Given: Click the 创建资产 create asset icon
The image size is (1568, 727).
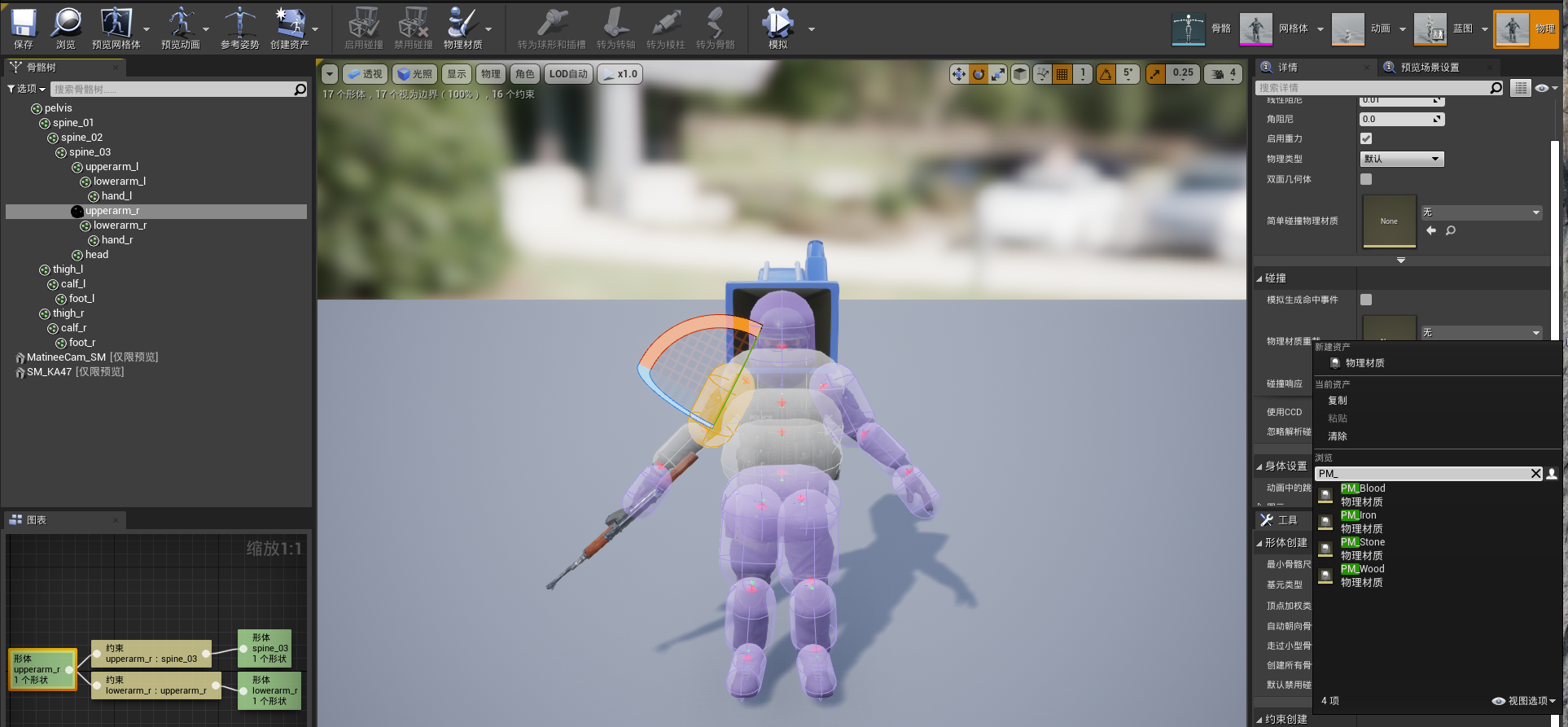Looking at the screenshot, I should pos(289,24).
